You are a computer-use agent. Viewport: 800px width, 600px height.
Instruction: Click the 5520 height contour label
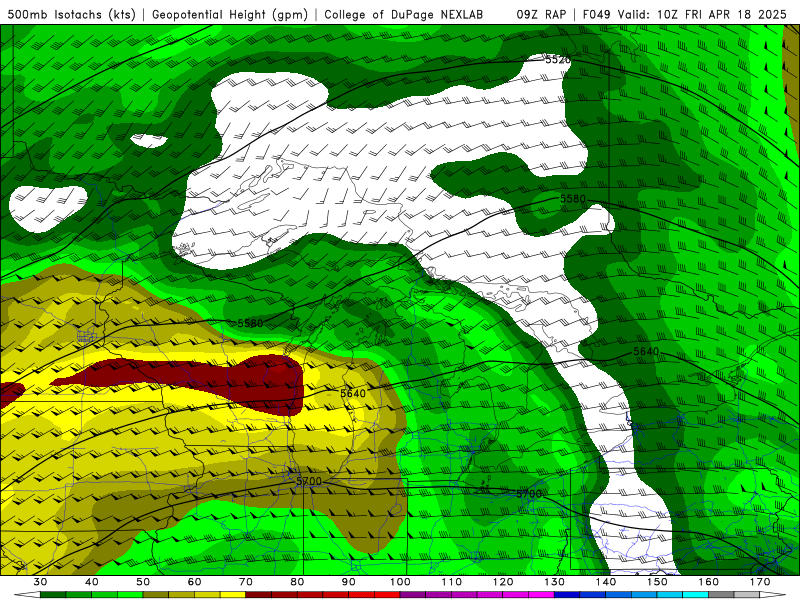click(557, 60)
